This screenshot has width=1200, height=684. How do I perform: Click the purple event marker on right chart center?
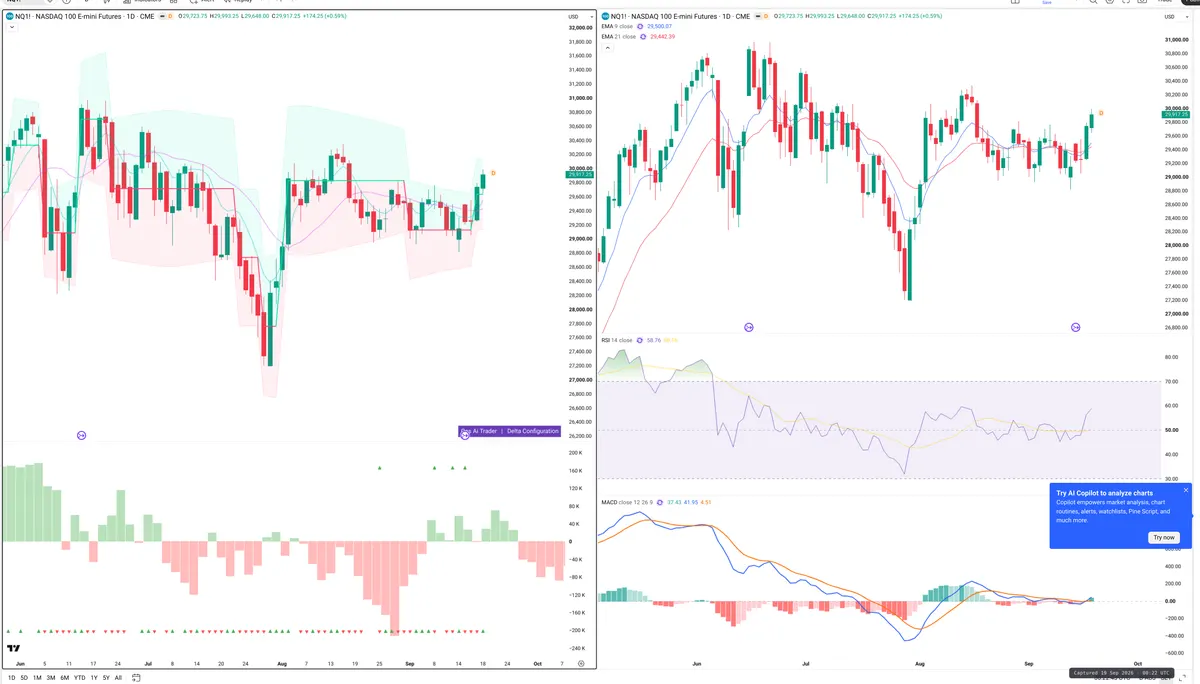[749, 327]
